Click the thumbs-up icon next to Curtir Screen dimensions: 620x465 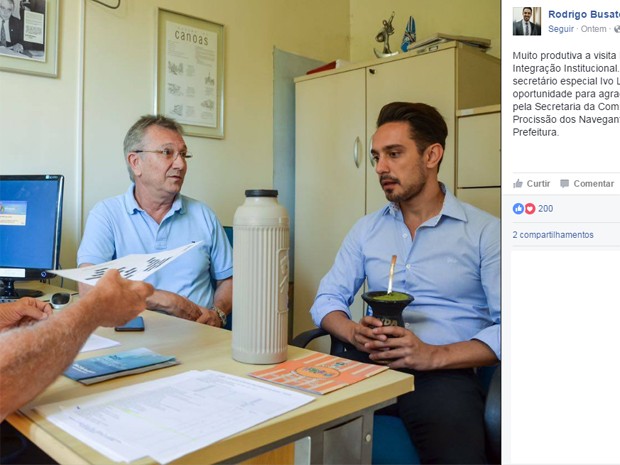[518, 183]
